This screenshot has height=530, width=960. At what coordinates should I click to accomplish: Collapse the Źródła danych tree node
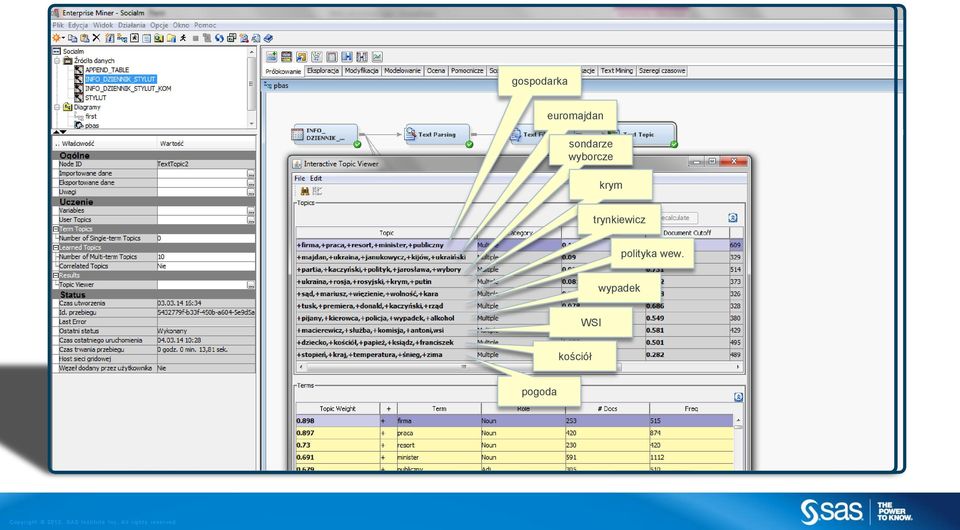coord(57,61)
